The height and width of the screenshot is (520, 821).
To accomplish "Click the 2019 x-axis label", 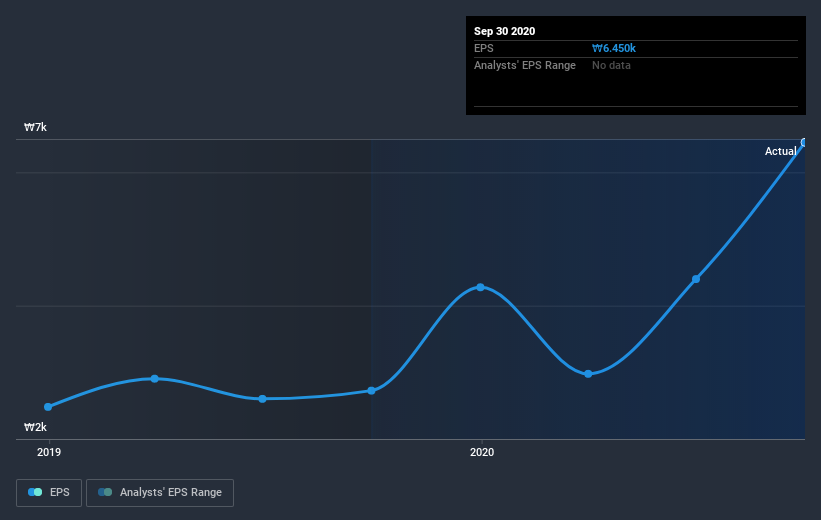I will point(49,452).
